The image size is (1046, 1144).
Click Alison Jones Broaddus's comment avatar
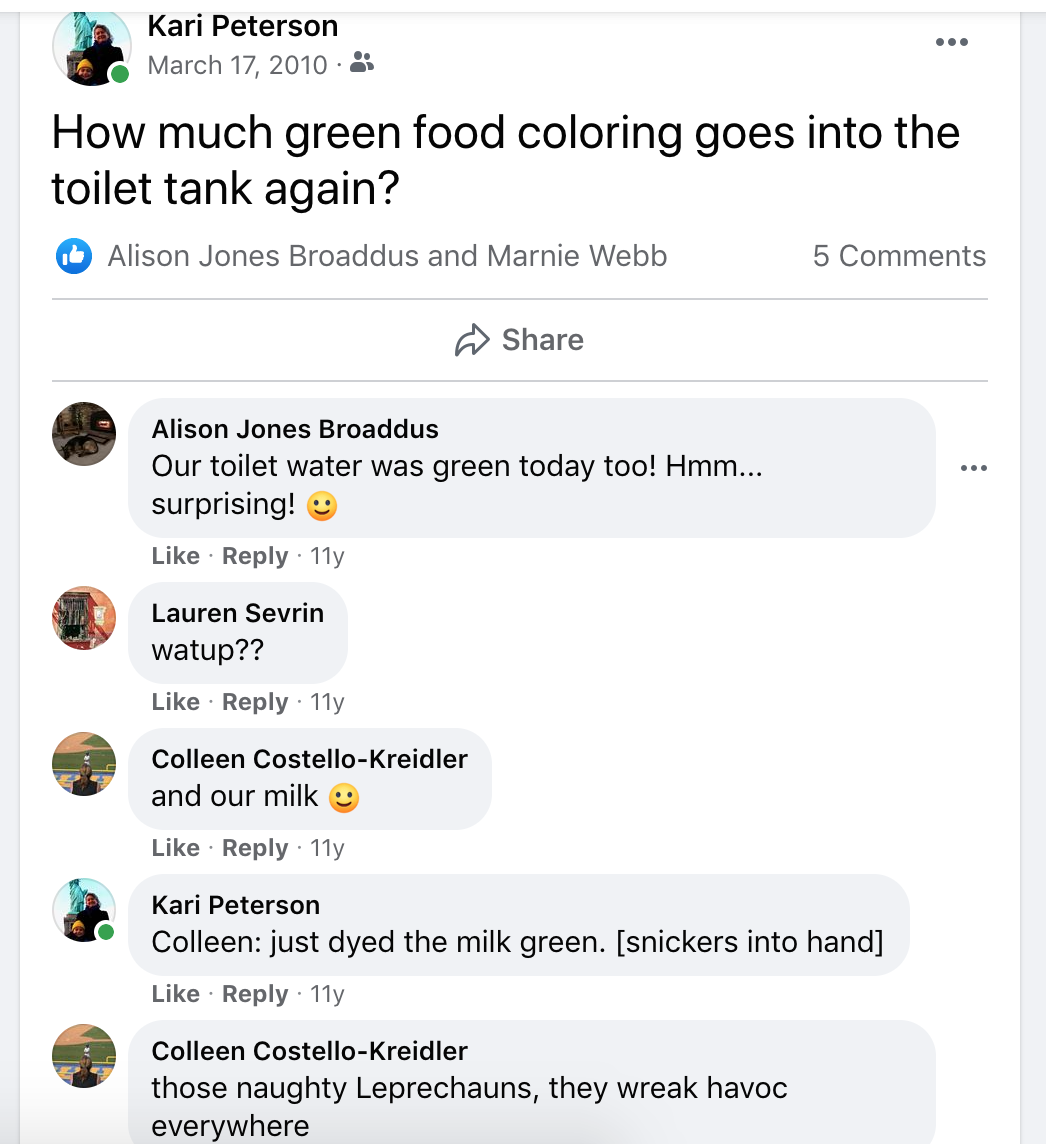coord(84,434)
